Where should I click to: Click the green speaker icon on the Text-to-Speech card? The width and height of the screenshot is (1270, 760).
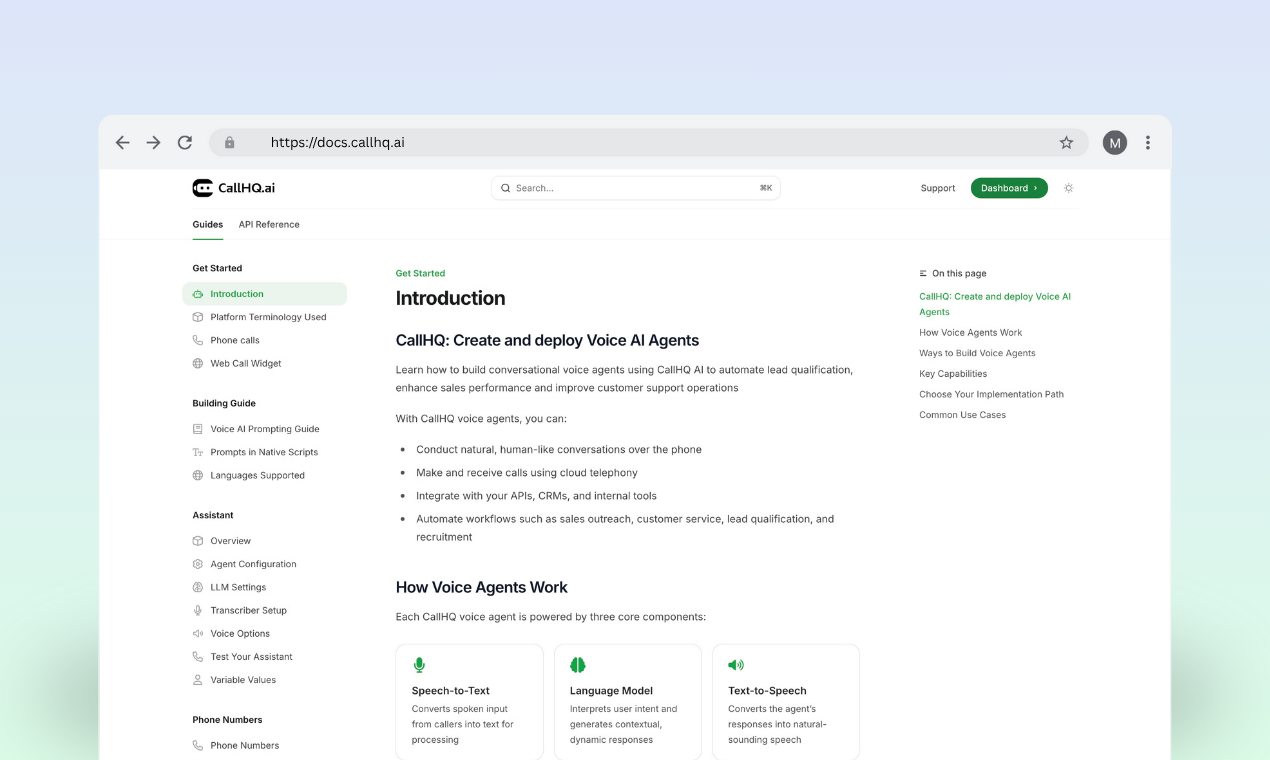pos(736,665)
